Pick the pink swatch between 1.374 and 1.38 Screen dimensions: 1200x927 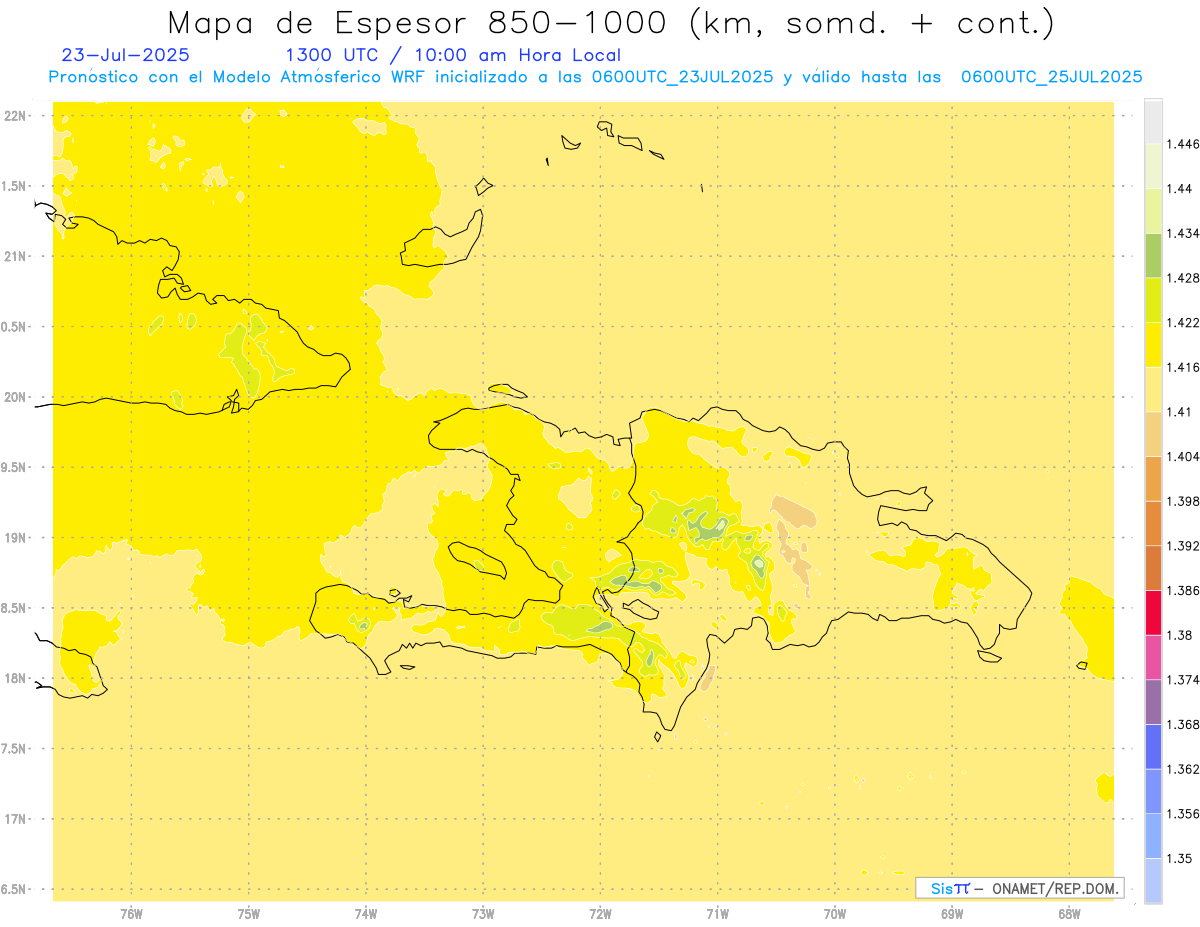[1153, 657]
